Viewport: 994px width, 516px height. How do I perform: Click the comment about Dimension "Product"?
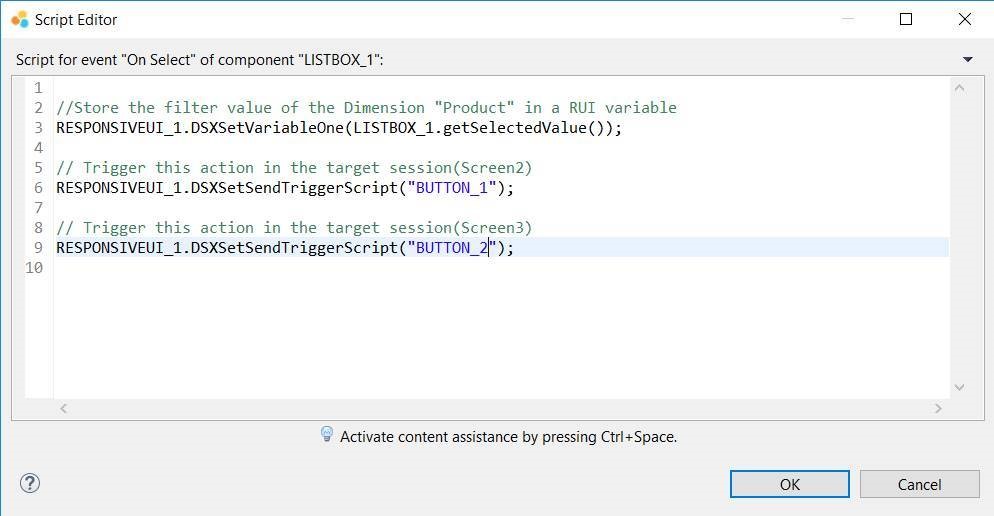point(366,108)
